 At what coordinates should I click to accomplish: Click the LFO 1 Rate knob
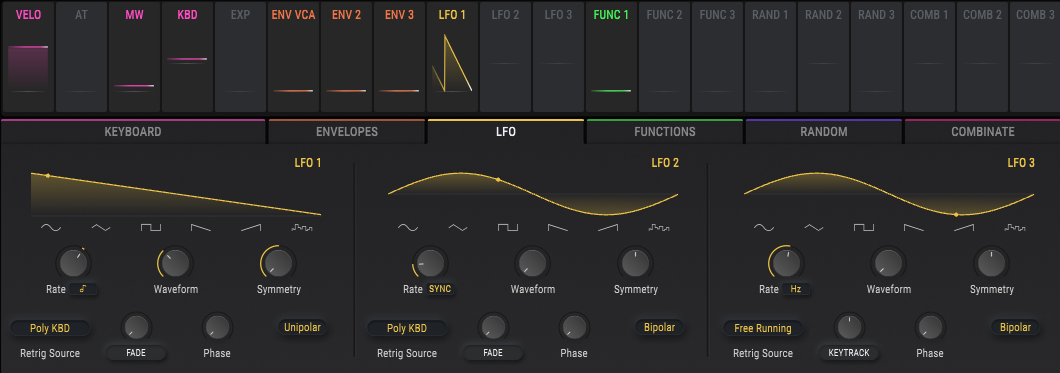tap(73, 263)
